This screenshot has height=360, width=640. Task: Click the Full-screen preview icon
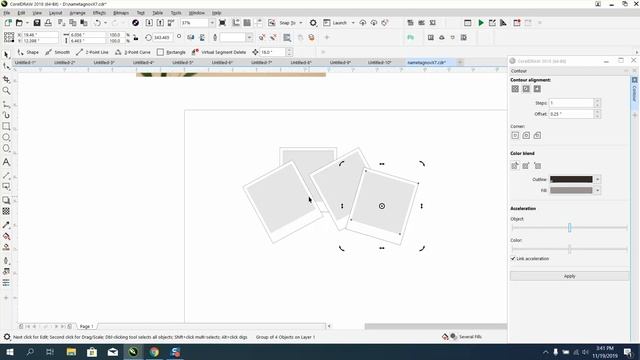(x=222, y=23)
